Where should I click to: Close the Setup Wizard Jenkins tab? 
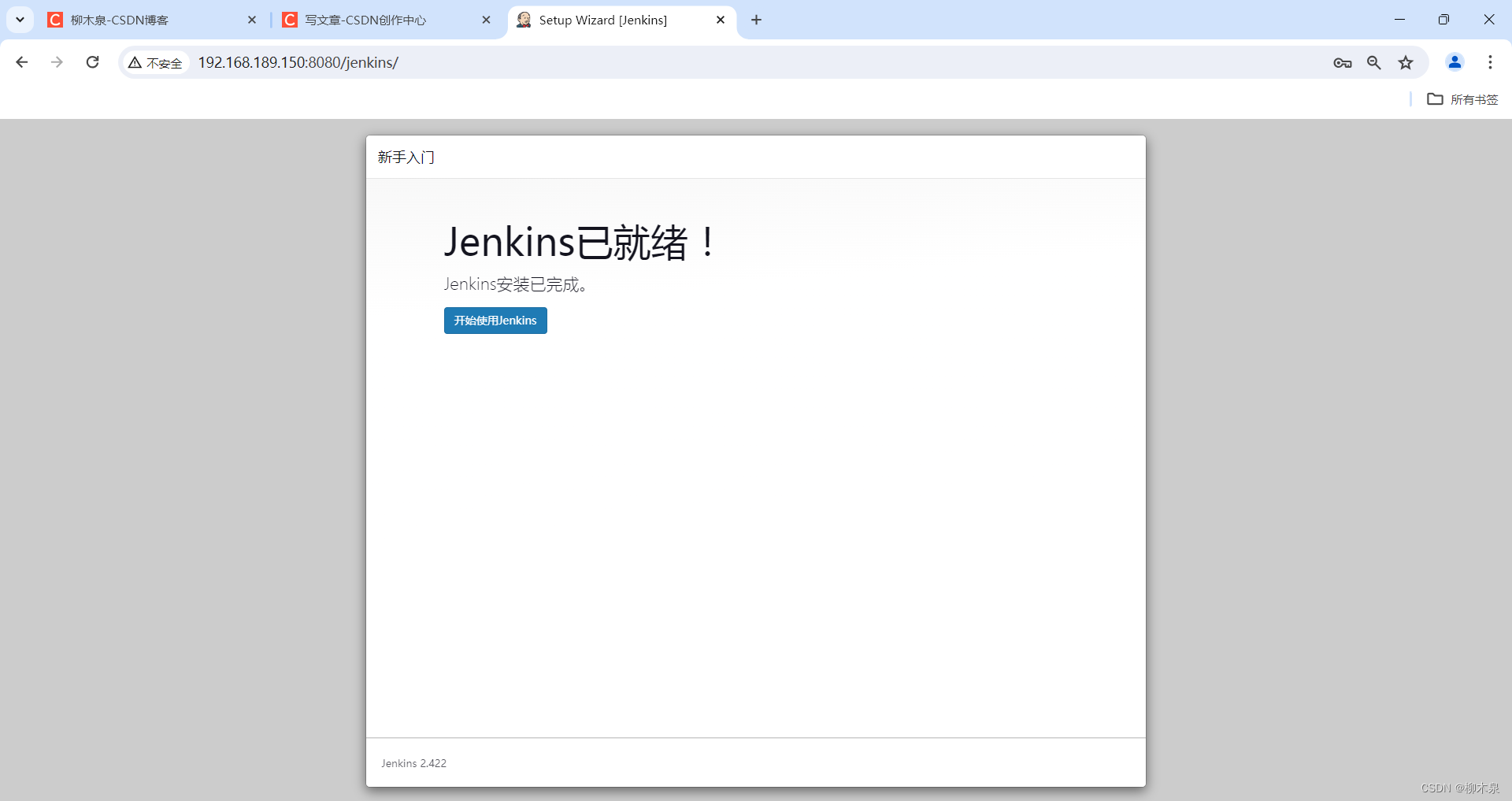721,20
